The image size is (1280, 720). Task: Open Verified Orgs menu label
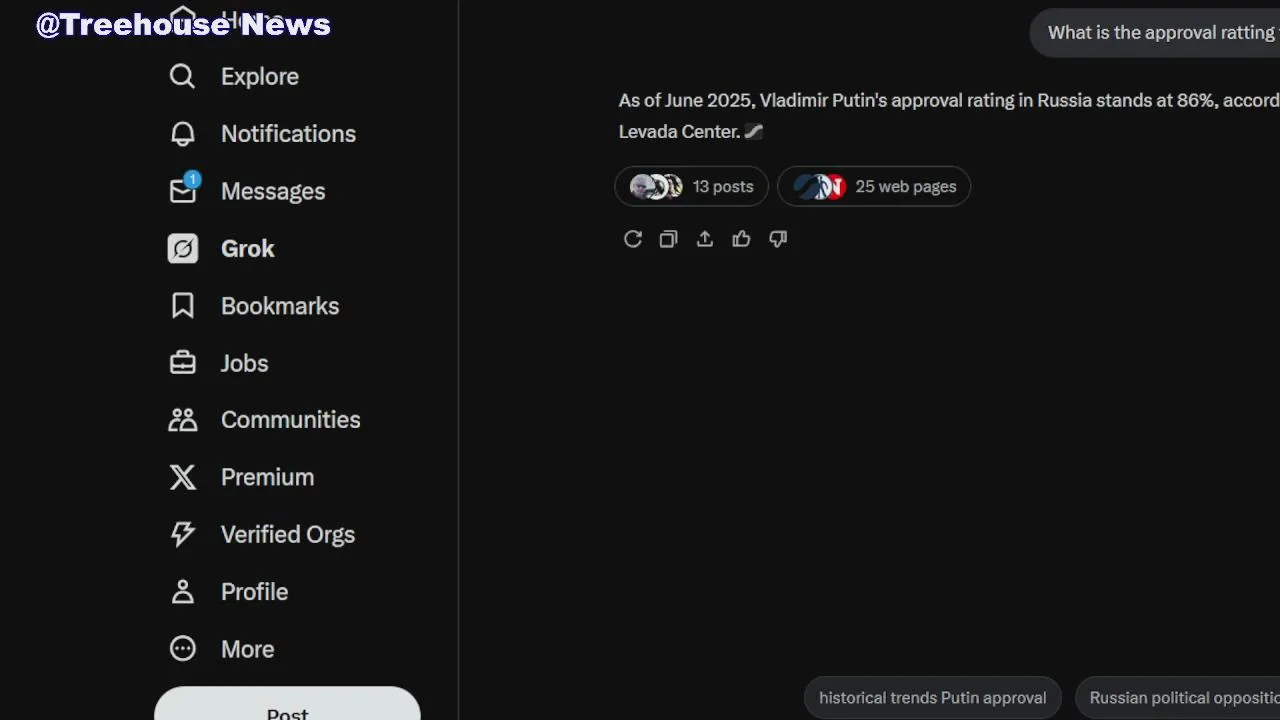tap(288, 534)
